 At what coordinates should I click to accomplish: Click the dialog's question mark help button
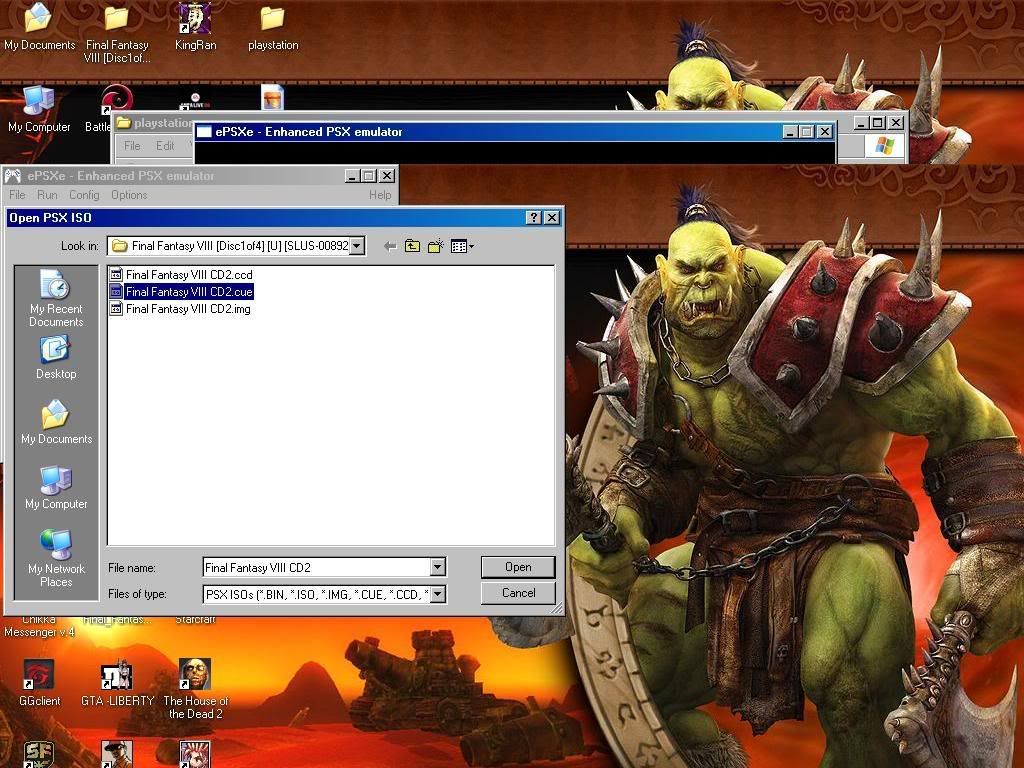pos(534,218)
